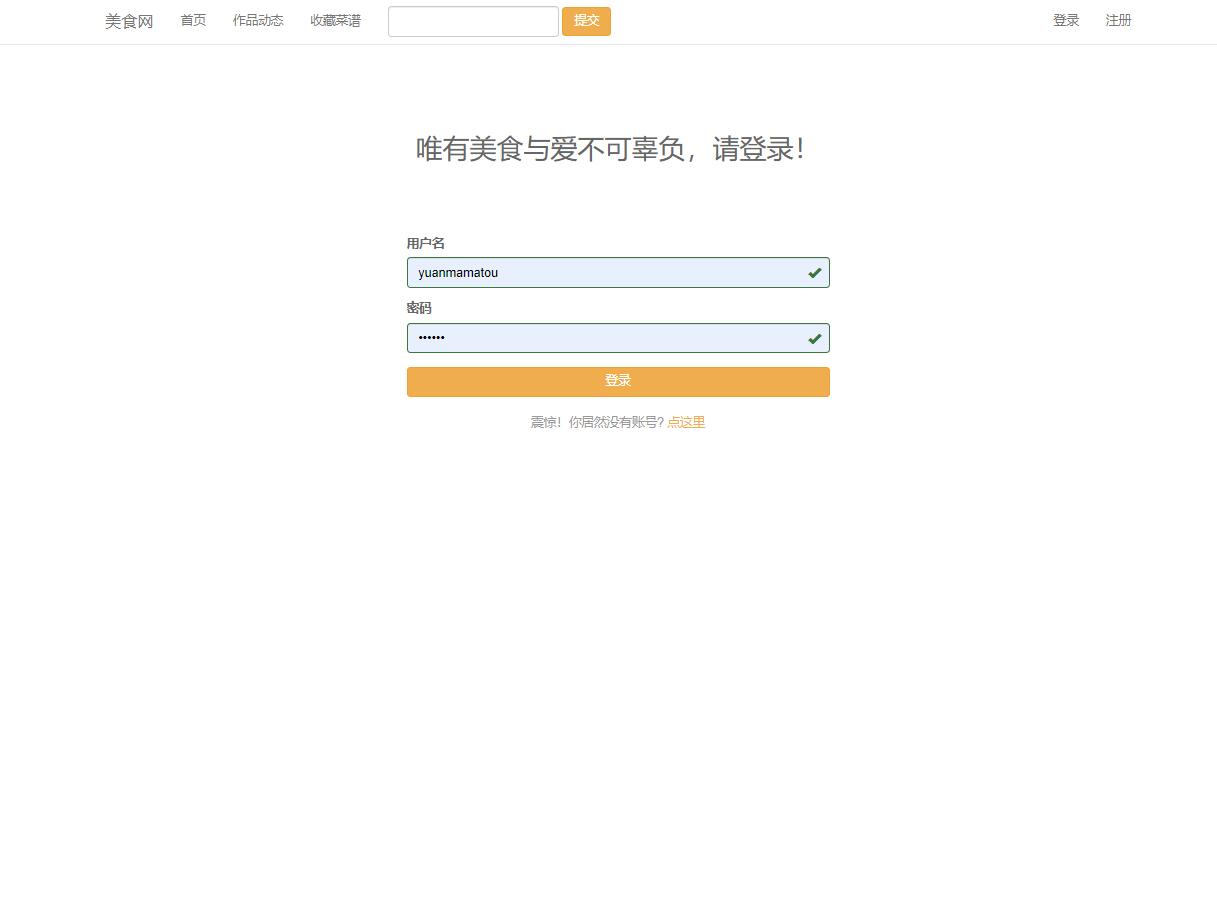Click the yuanmamatou text inside the username box
This screenshot has width=1217, height=915.
click(457, 272)
